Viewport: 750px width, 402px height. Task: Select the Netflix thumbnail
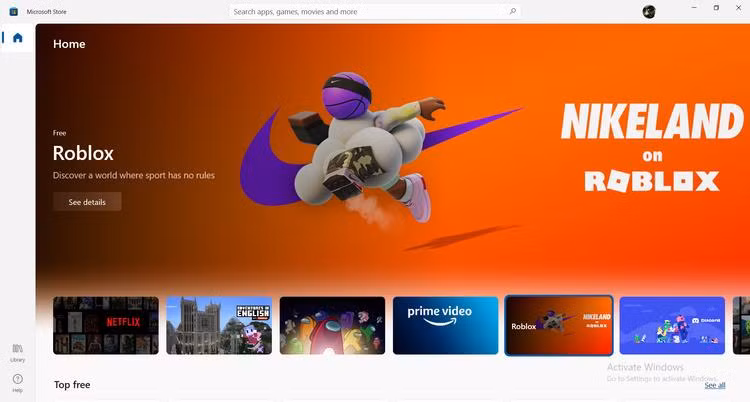pos(105,325)
